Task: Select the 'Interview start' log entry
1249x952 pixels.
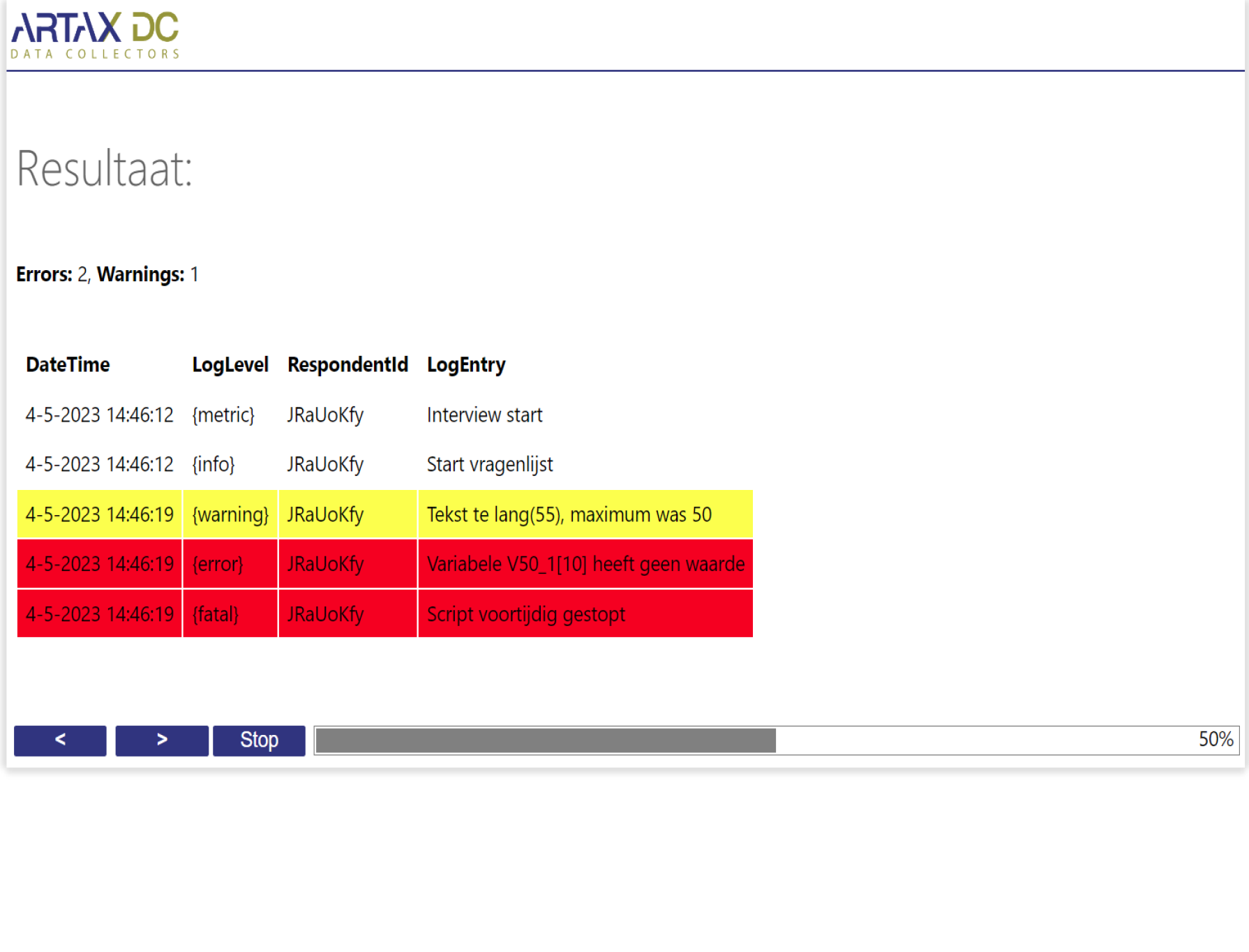Action: pyautogui.click(x=484, y=415)
